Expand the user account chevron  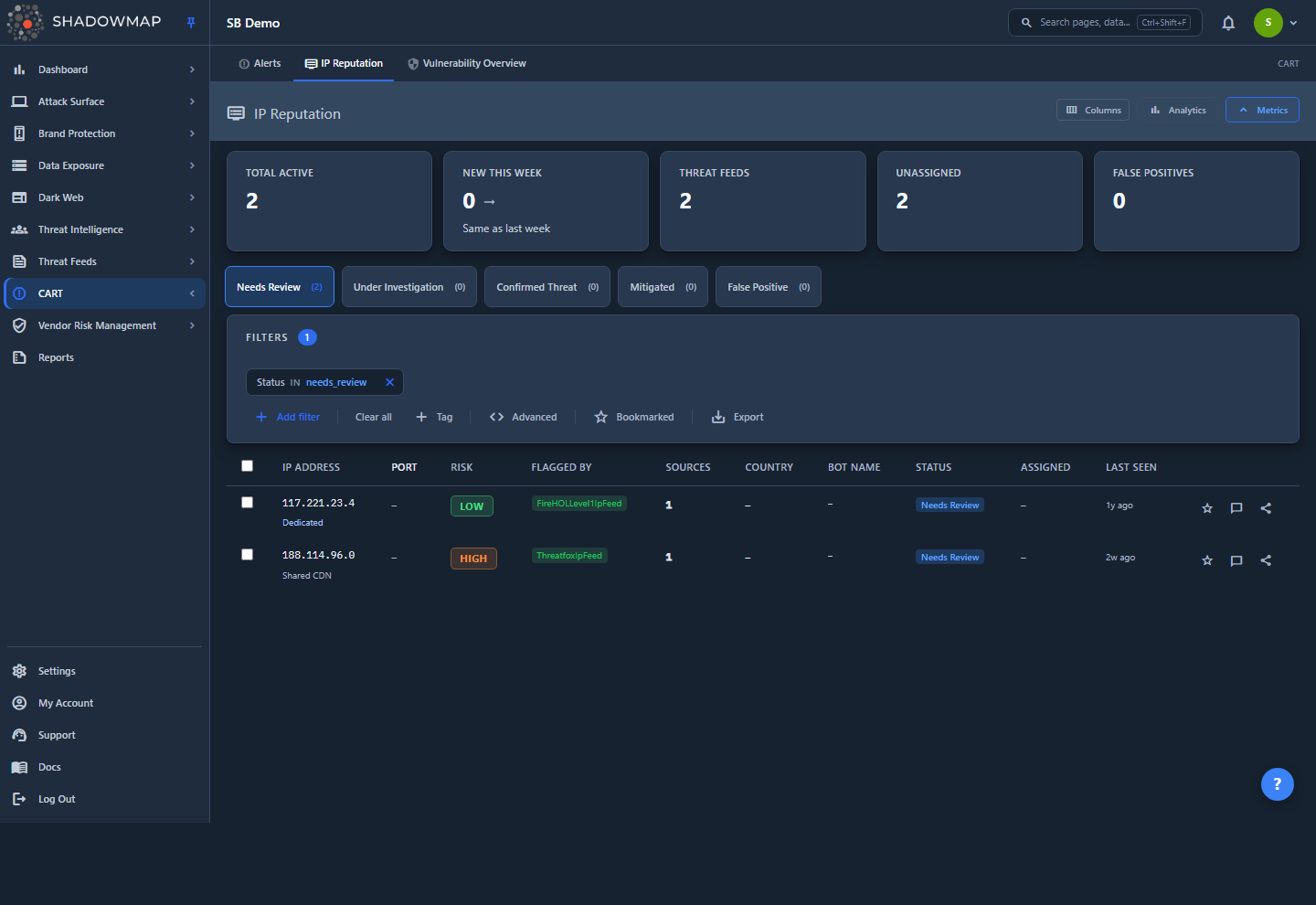click(x=1293, y=23)
